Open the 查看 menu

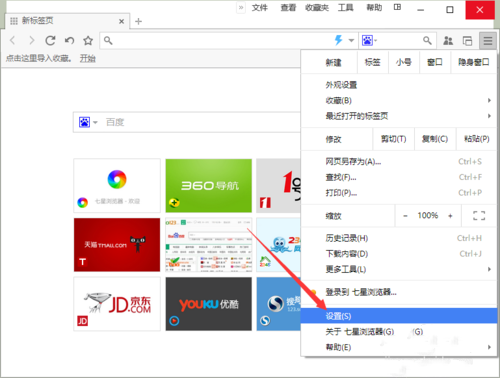point(288,8)
